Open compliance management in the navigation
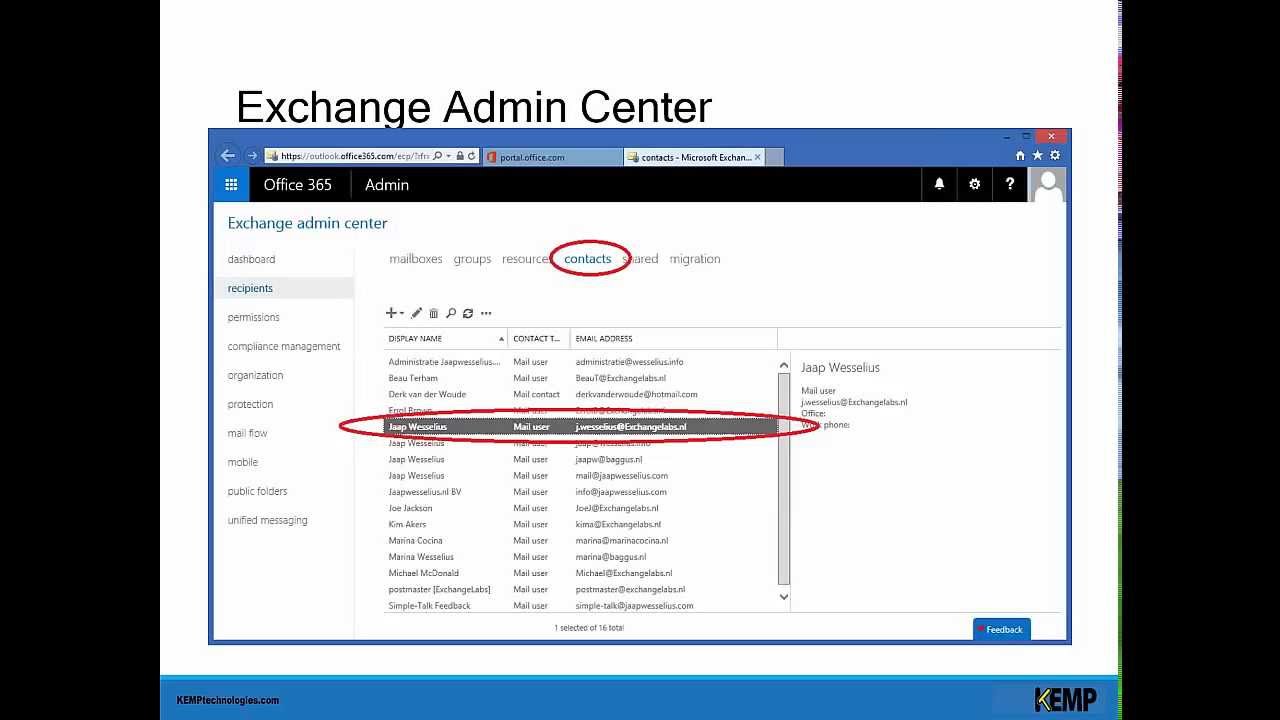The height and width of the screenshot is (720, 1280). (x=284, y=346)
